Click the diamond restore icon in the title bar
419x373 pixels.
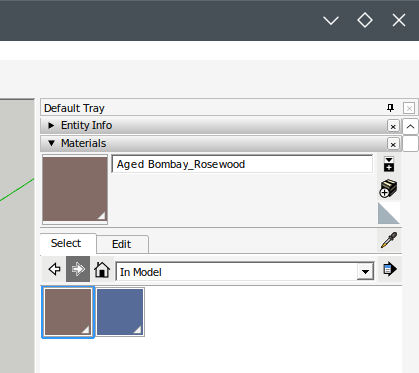point(365,20)
